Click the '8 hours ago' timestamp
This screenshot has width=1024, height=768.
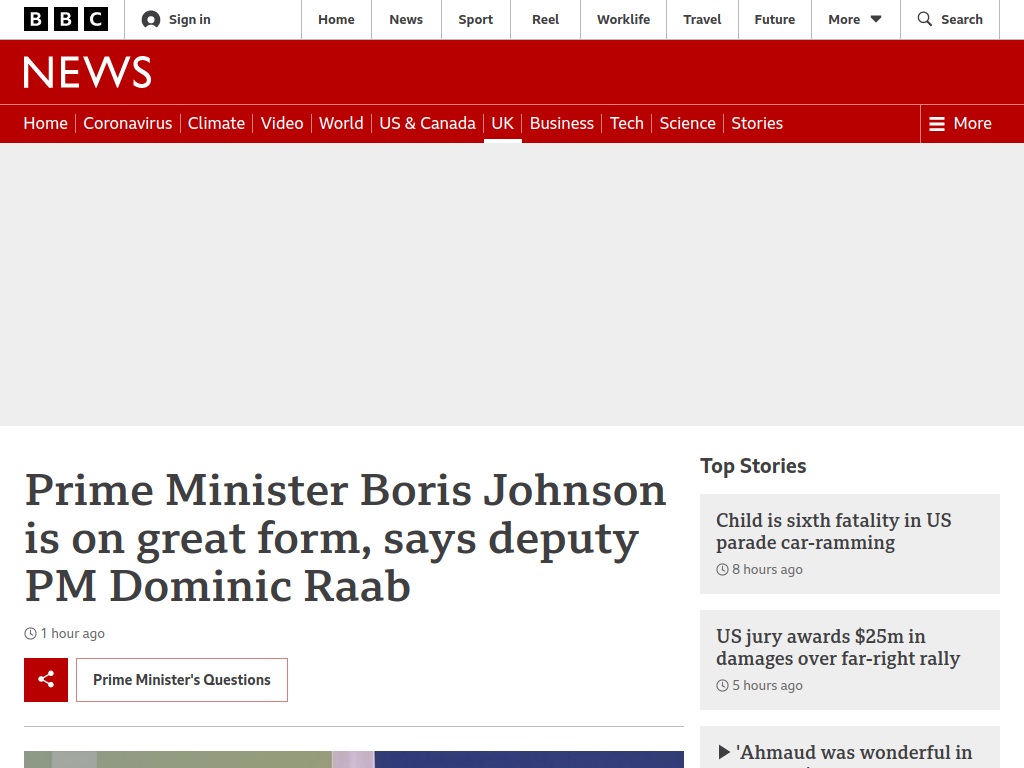pyautogui.click(x=767, y=569)
